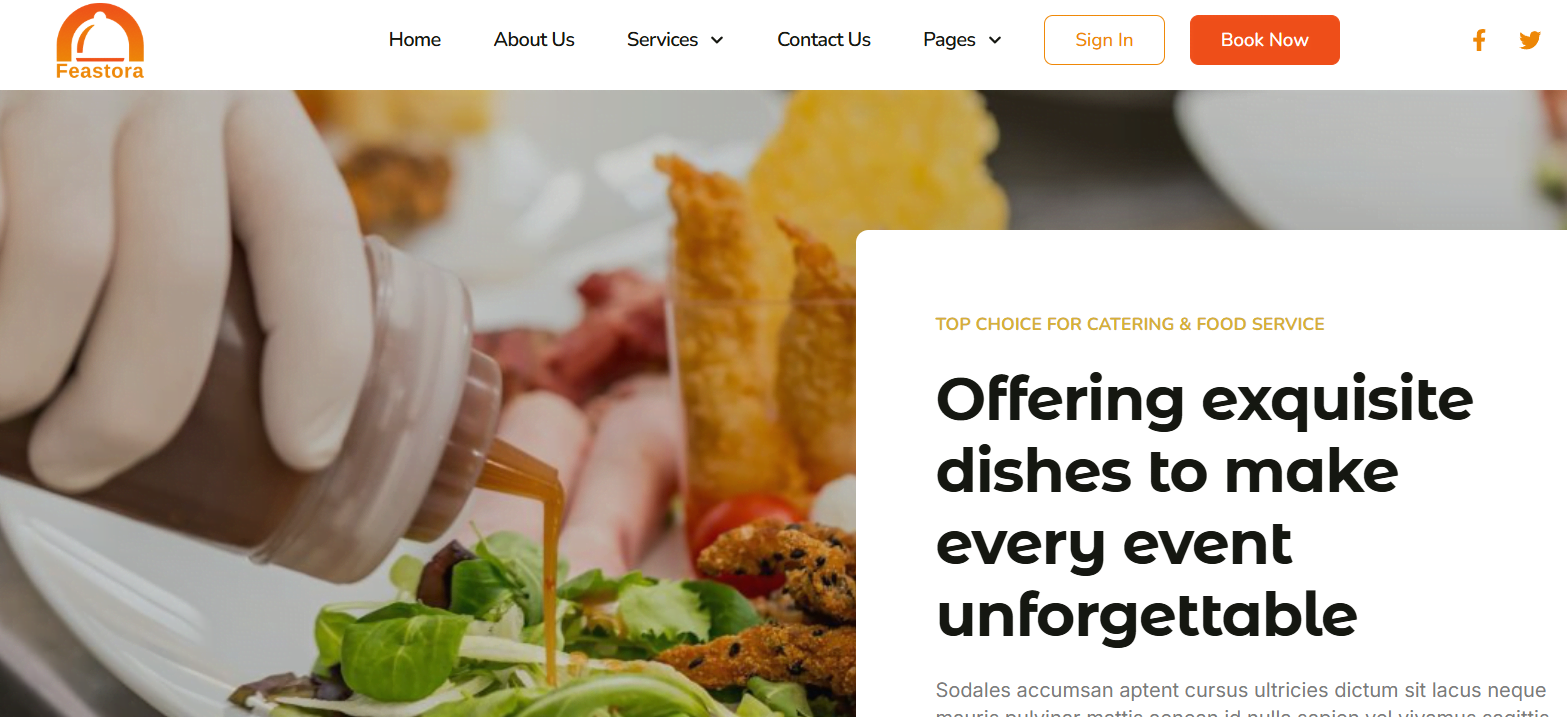
Task: Select the Pages menu label
Action: click(x=949, y=40)
